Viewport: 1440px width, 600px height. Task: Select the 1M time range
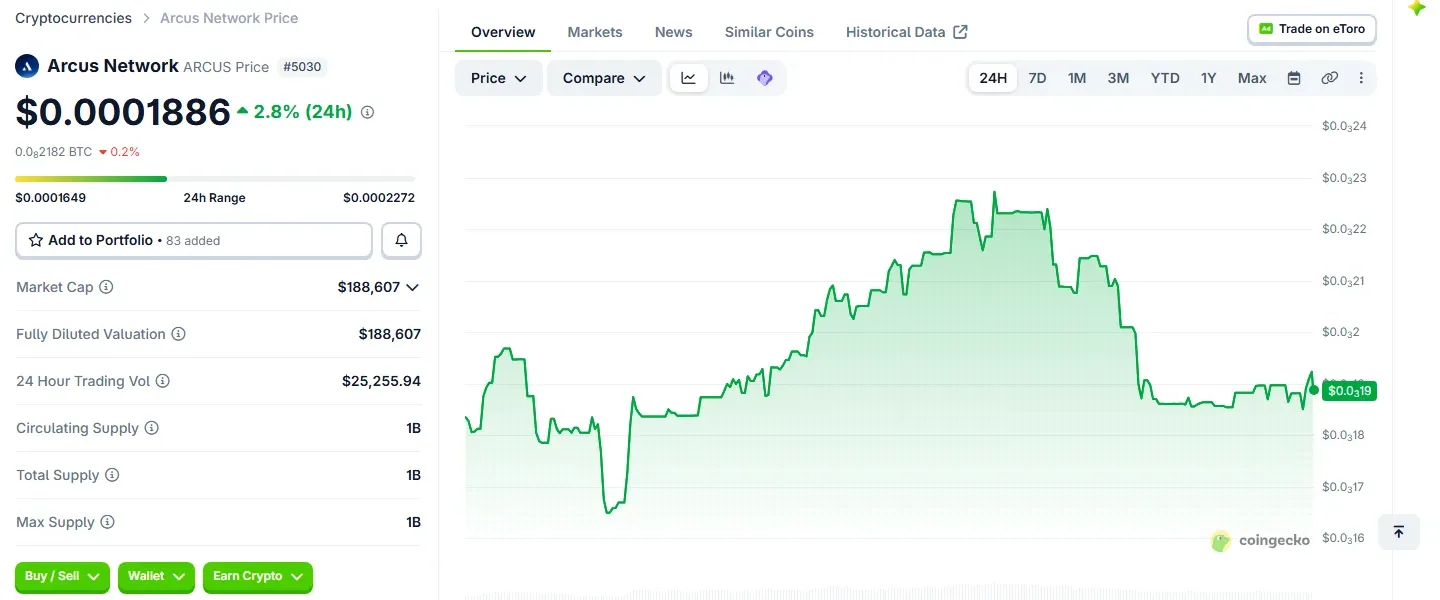coord(1077,78)
